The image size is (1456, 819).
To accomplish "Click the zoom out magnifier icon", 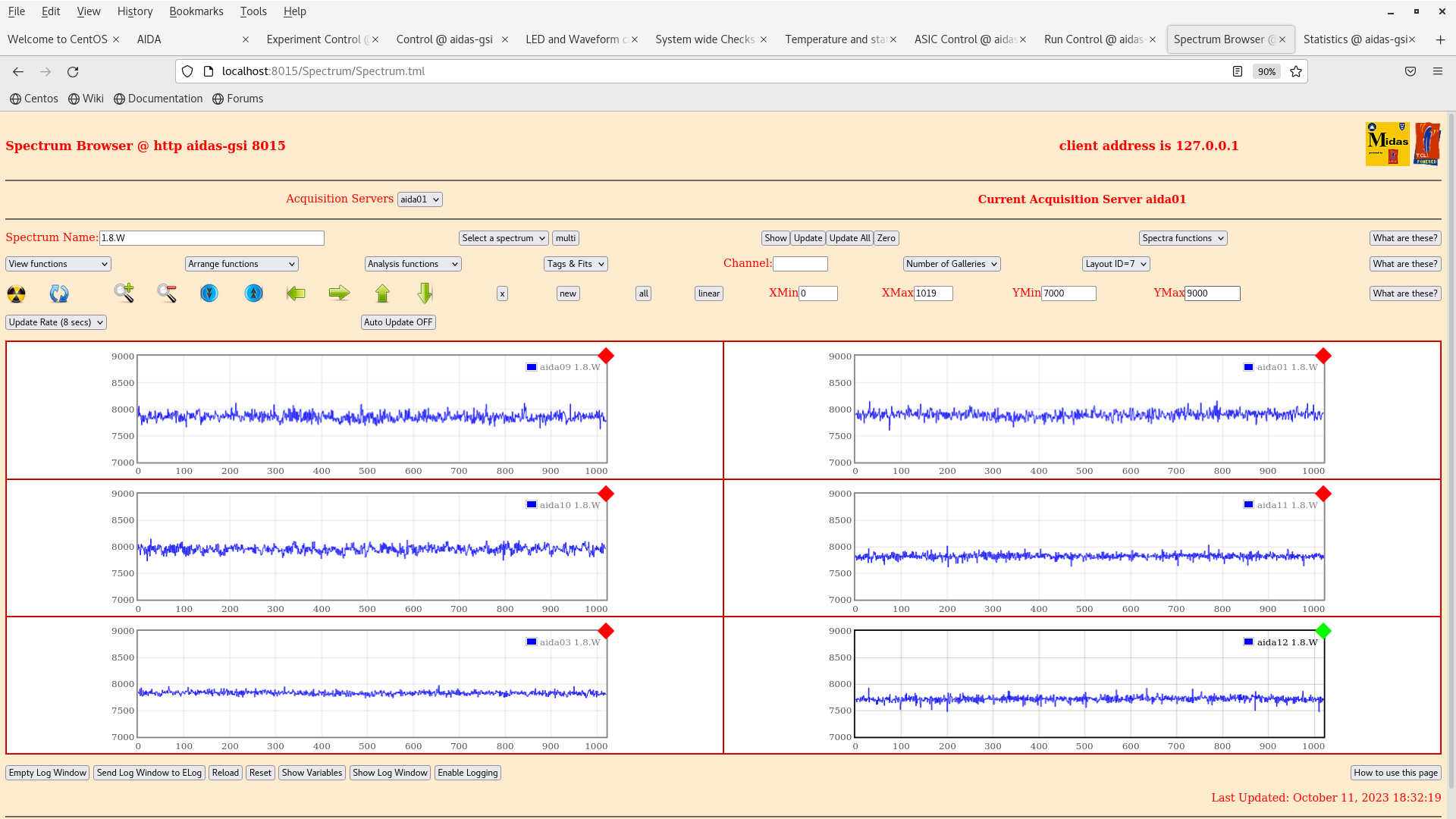I will 167,293.
